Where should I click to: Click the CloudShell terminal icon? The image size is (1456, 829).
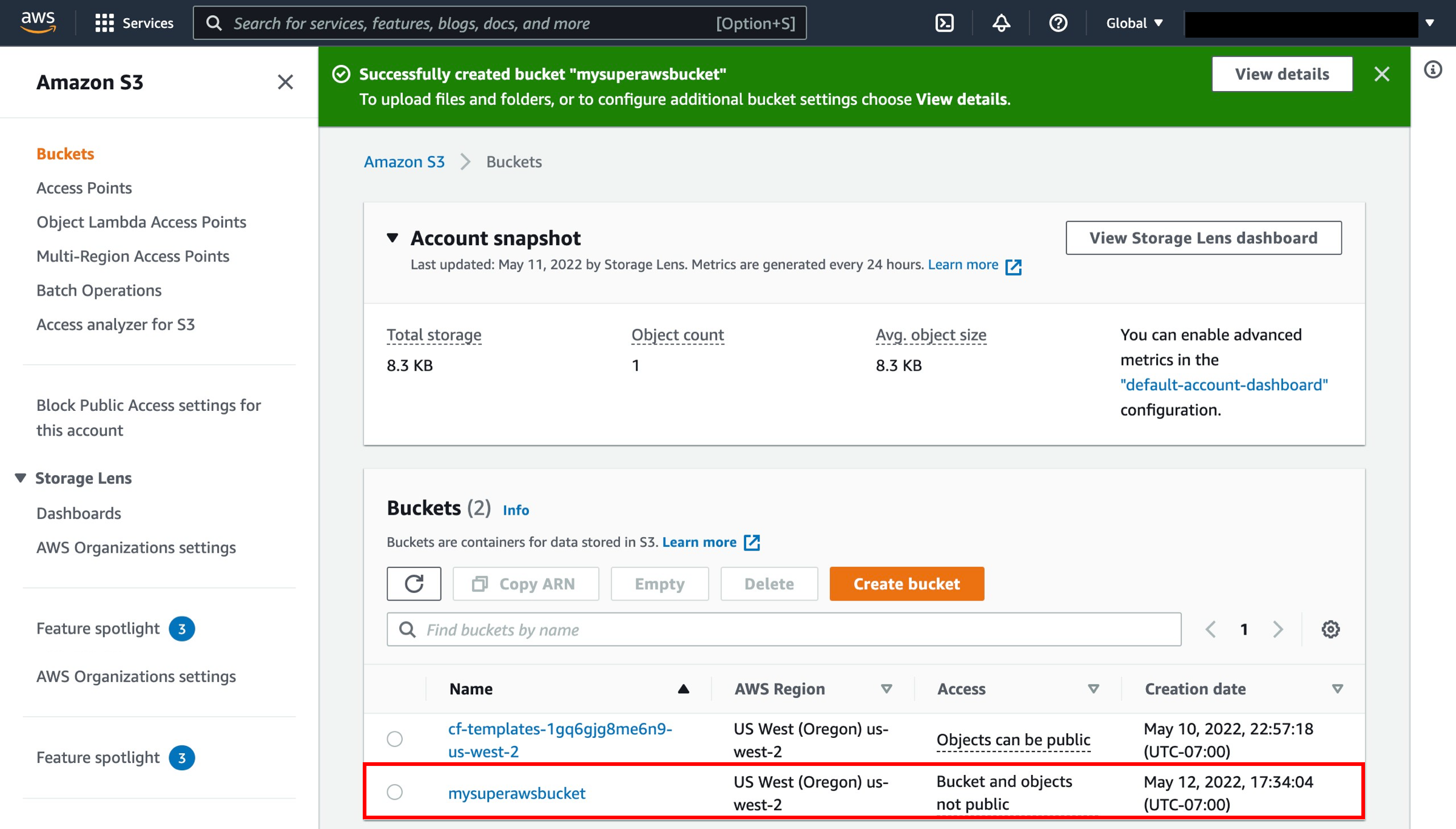(x=945, y=23)
